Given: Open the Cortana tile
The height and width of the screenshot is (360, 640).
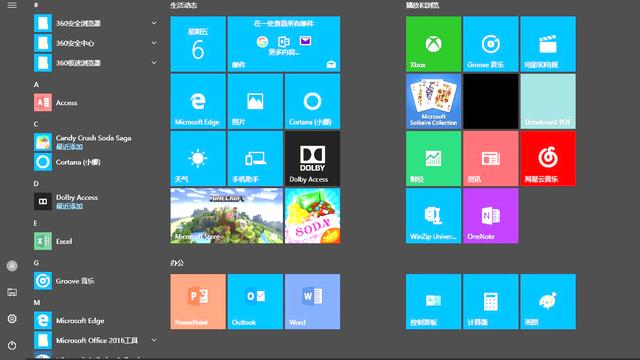Looking at the screenshot, I should tap(312, 101).
